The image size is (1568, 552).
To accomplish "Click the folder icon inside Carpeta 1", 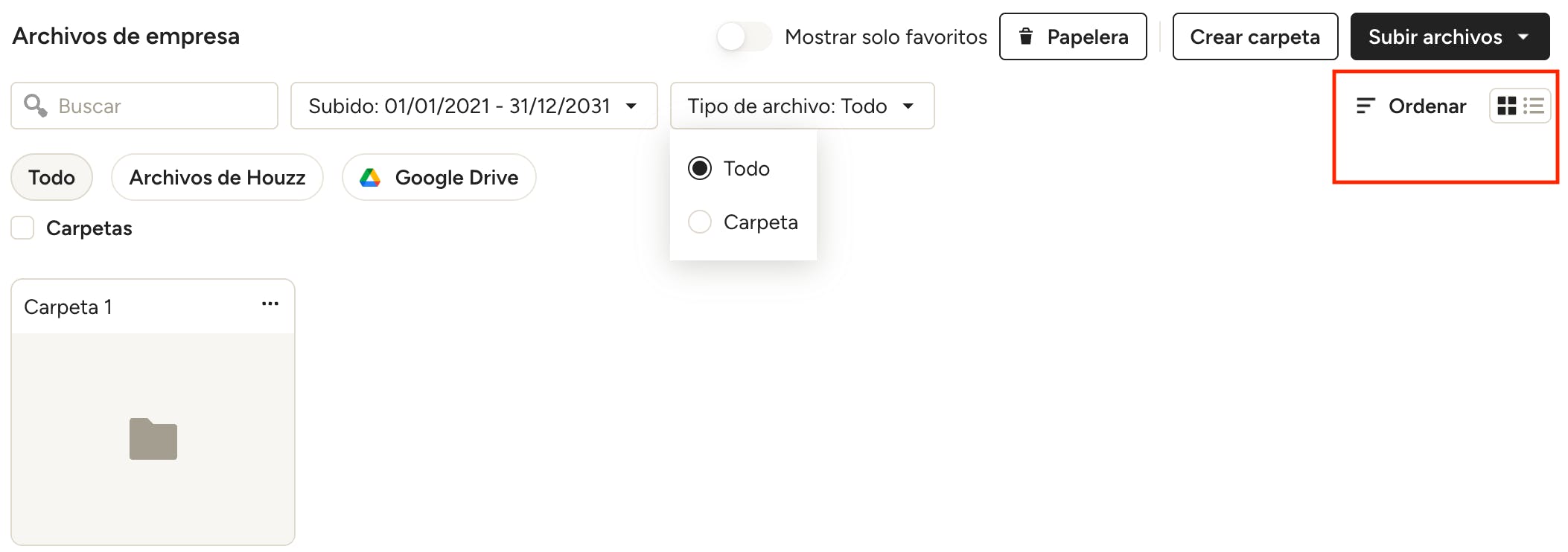I will pos(153,439).
